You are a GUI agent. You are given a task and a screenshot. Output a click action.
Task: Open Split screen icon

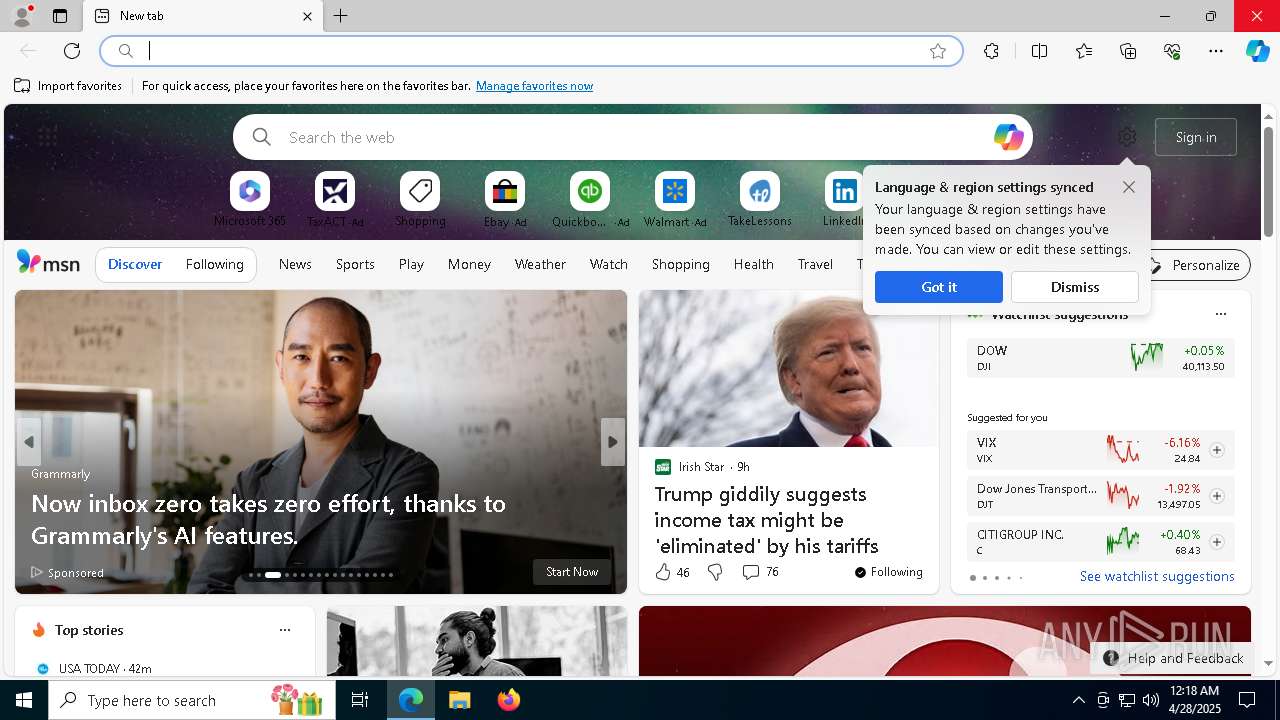coord(1039,51)
